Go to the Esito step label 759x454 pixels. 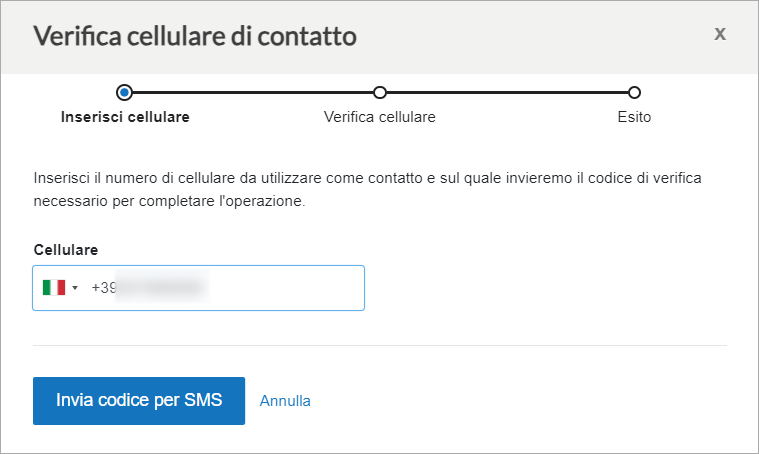[x=634, y=117]
